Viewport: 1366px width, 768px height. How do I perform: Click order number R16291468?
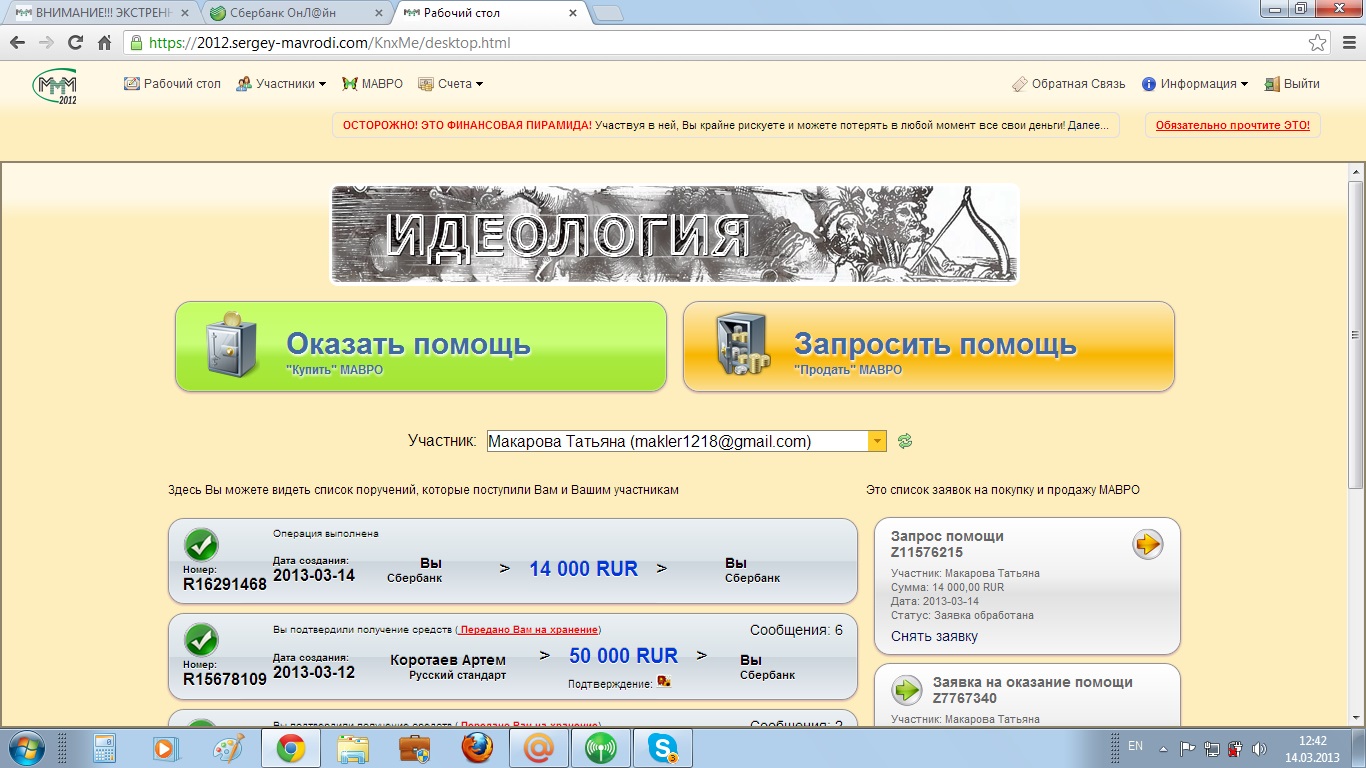point(225,585)
